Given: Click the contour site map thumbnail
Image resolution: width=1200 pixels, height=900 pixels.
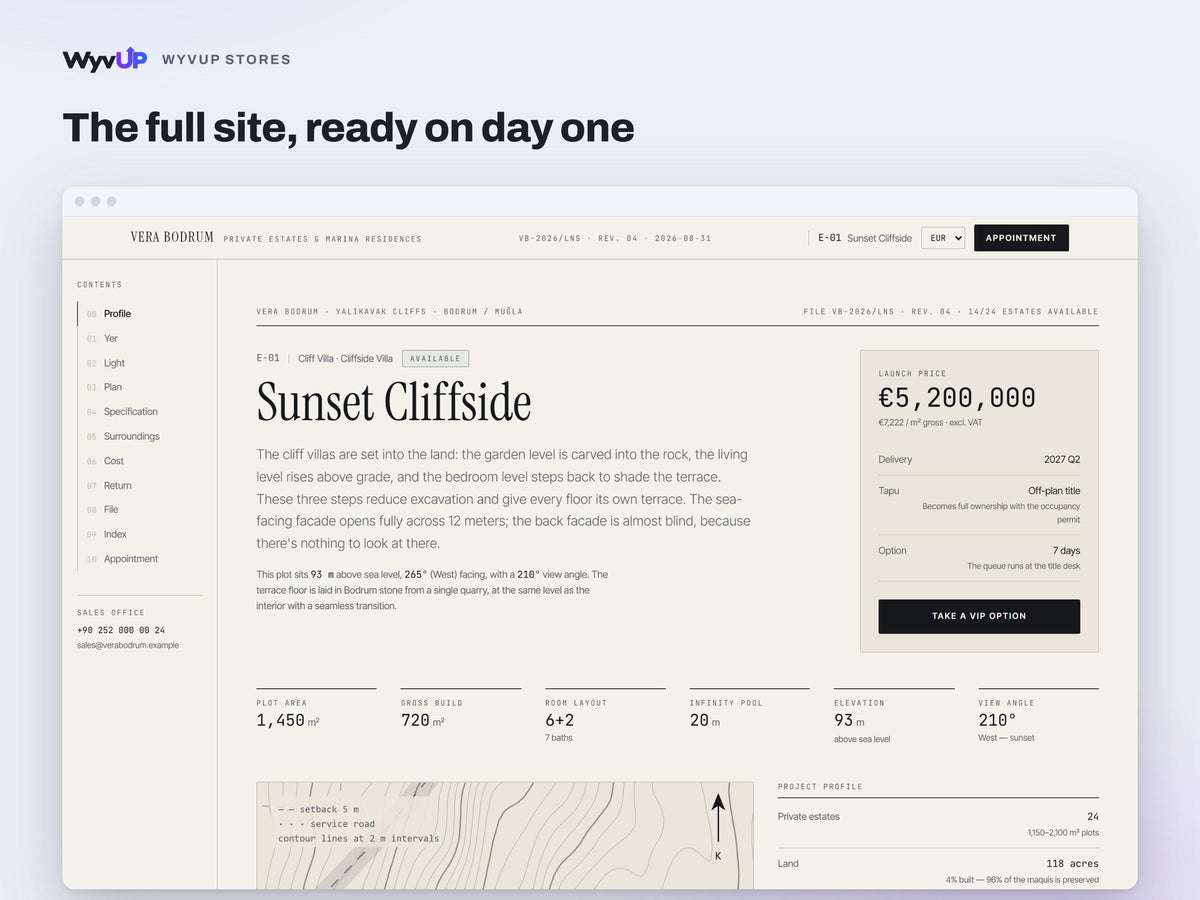Looking at the screenshot, I should click(x=505, y=836).
